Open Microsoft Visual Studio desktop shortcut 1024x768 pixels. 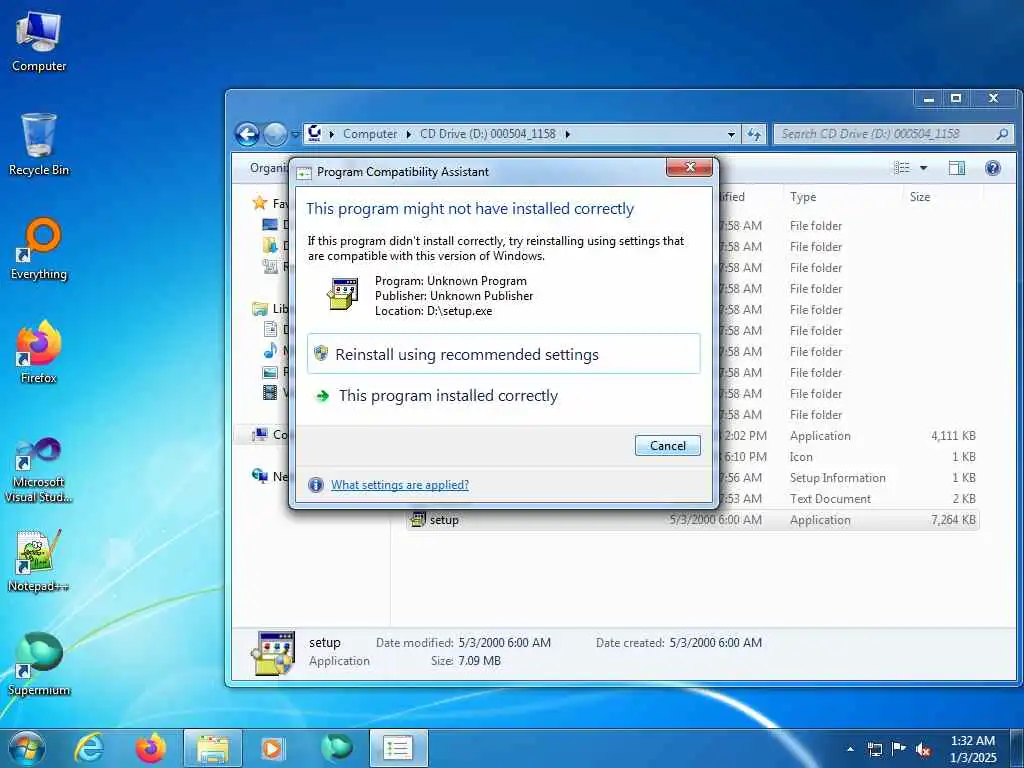[x=39, y=470]
